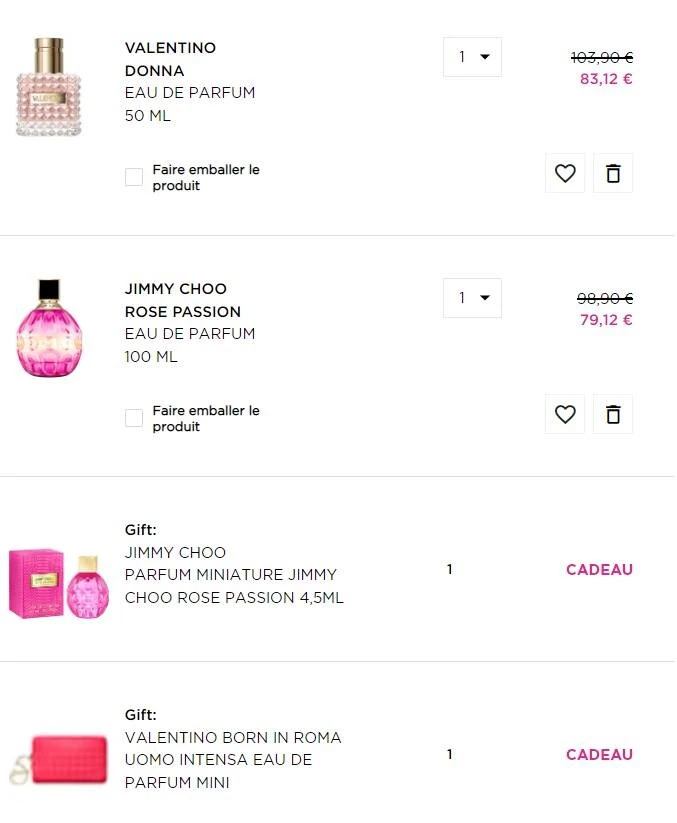Delete Valentino Donna using trash icon

click(613, 173)
